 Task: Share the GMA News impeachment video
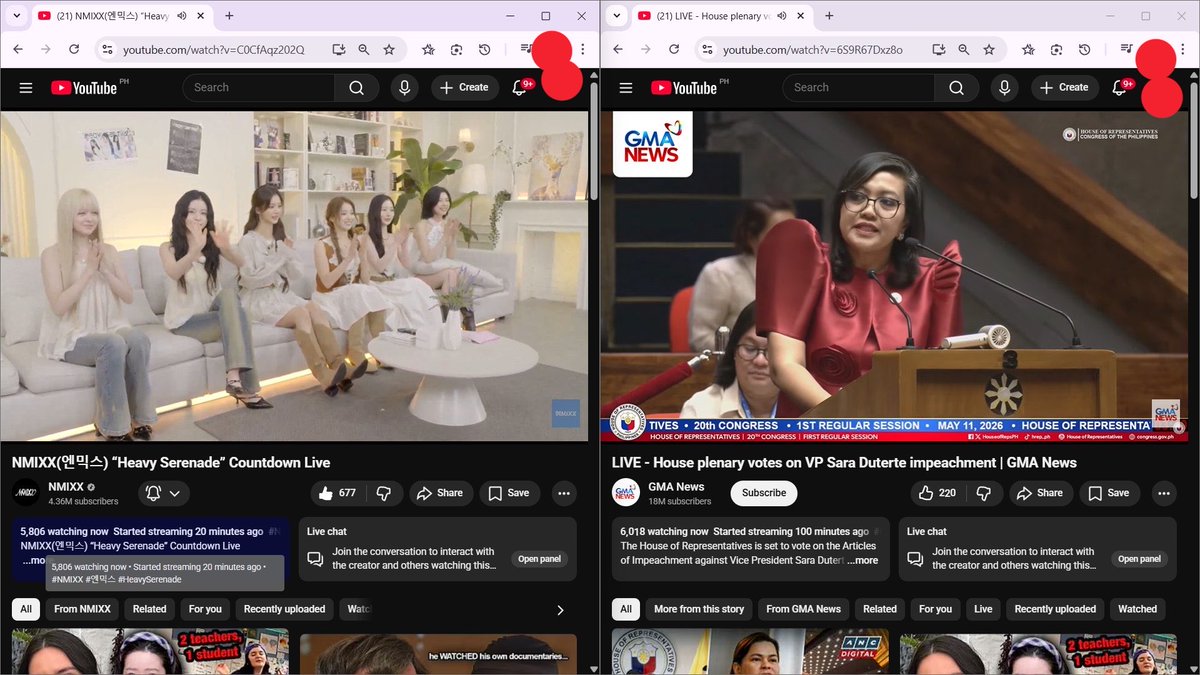pyautogui.click(x=1040, y=493)
